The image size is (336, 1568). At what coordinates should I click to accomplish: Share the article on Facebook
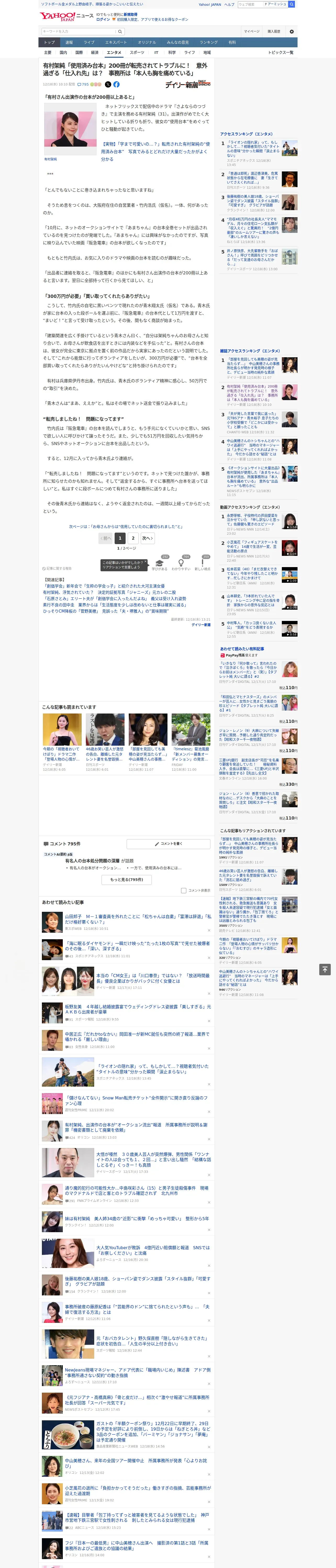(x=116, y=85)
